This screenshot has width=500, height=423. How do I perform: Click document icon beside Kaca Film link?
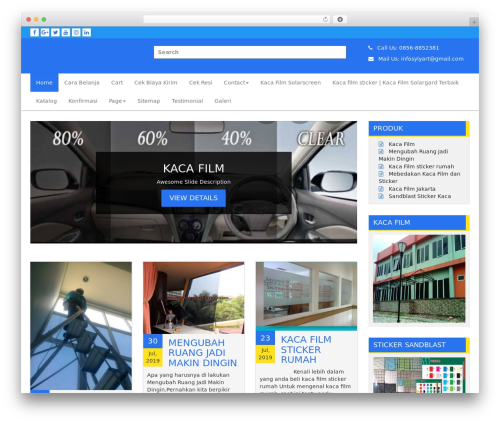tap(381, 144)
